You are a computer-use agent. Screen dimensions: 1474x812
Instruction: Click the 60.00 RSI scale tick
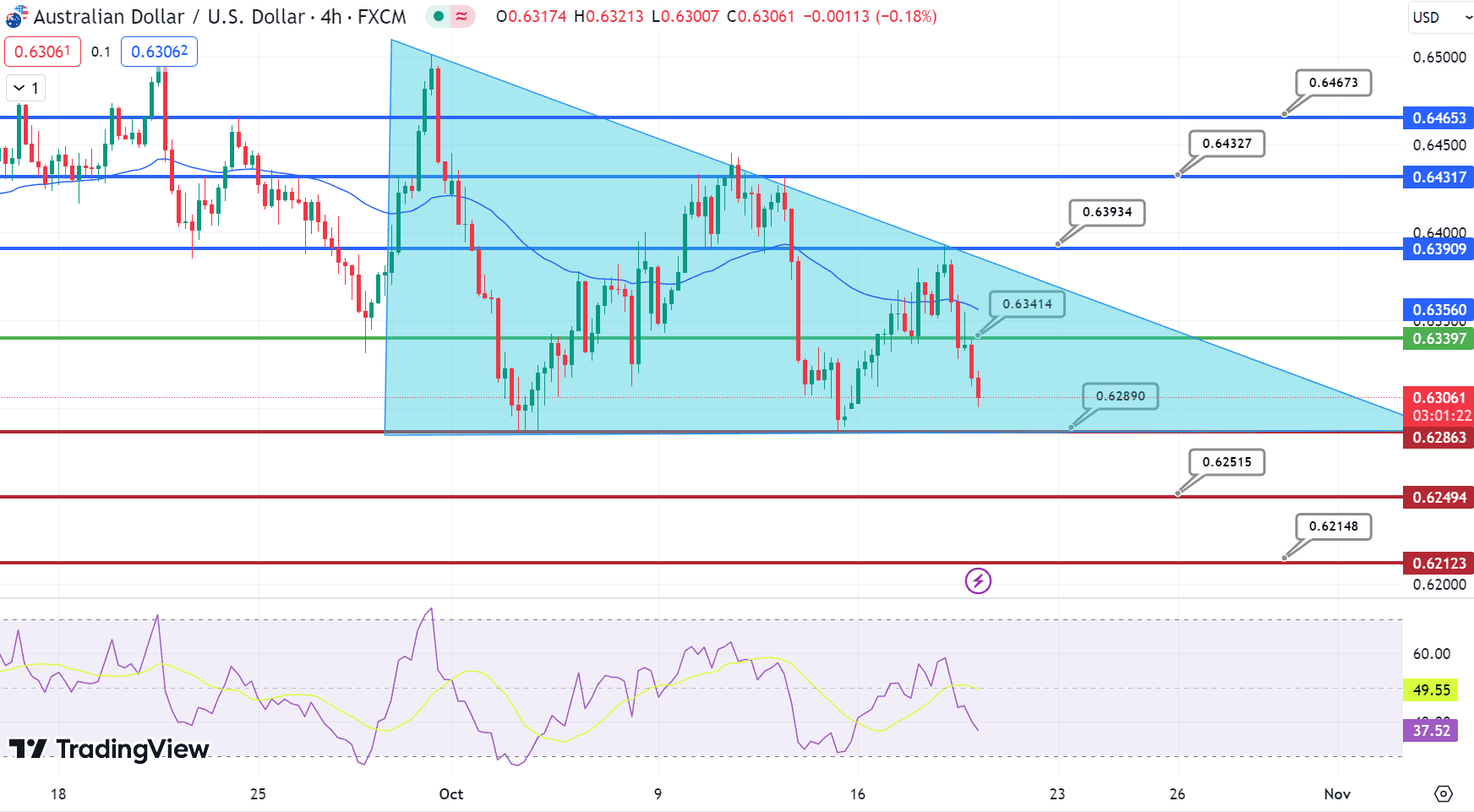coord(1432,654)
